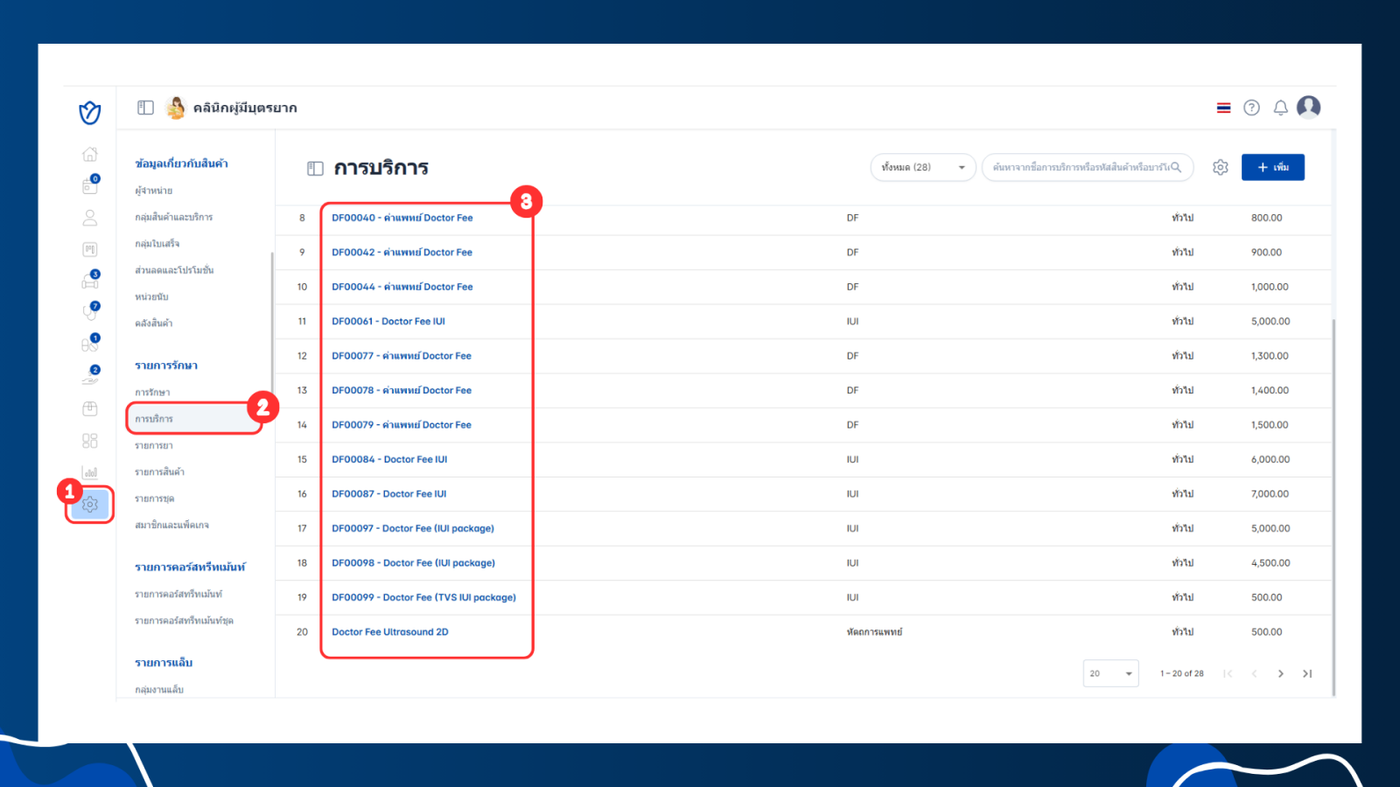Go to the next page arrow

(1280, 674)
